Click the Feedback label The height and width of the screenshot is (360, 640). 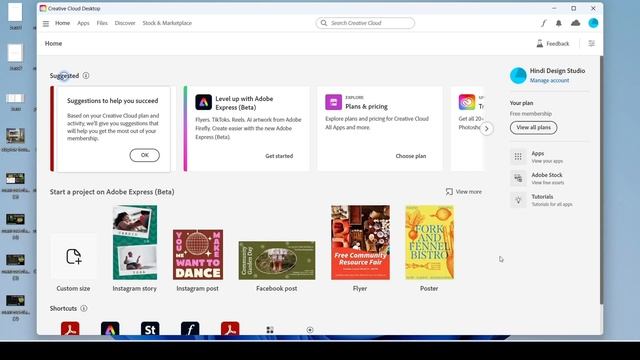click(x=558, y=44)
